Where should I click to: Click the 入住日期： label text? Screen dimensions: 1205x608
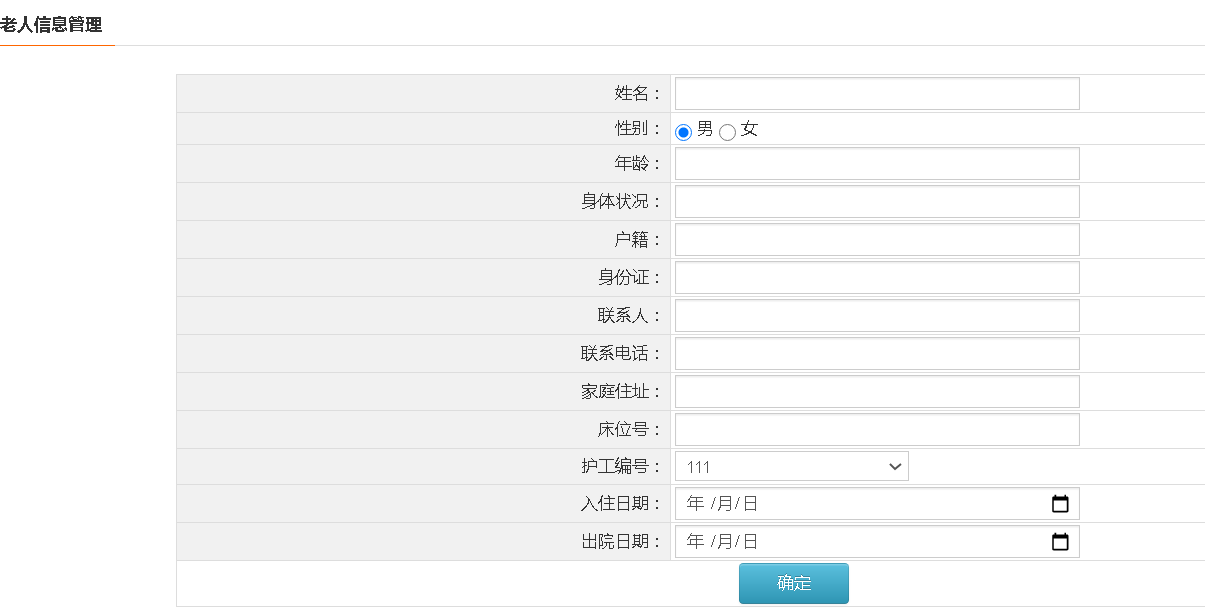click(621, 504)
